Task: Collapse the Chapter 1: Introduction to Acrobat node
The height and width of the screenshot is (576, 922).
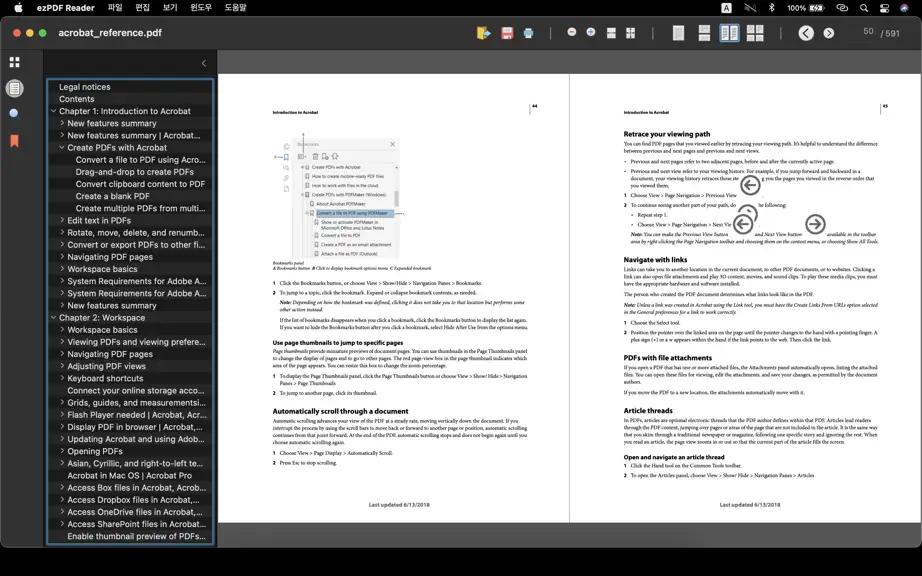Action: 54,111
